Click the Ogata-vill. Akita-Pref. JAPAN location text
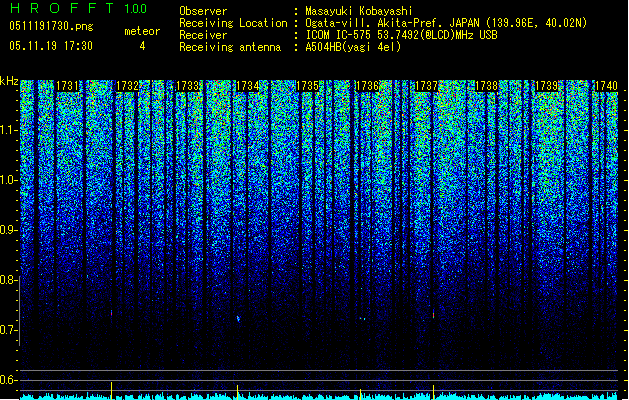This screenshot has height=400, width=629. click(x=446, y=23)
